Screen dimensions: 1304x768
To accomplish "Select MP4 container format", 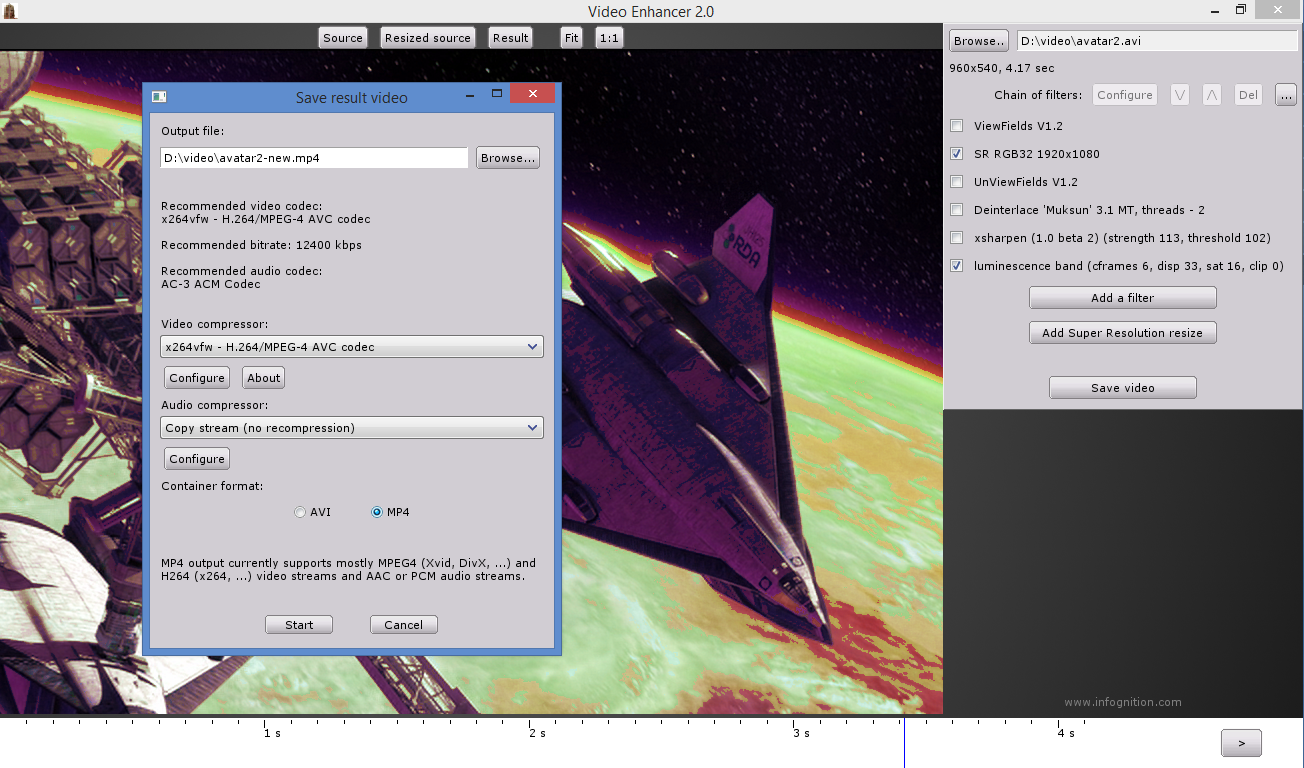I will click(377, 512).
